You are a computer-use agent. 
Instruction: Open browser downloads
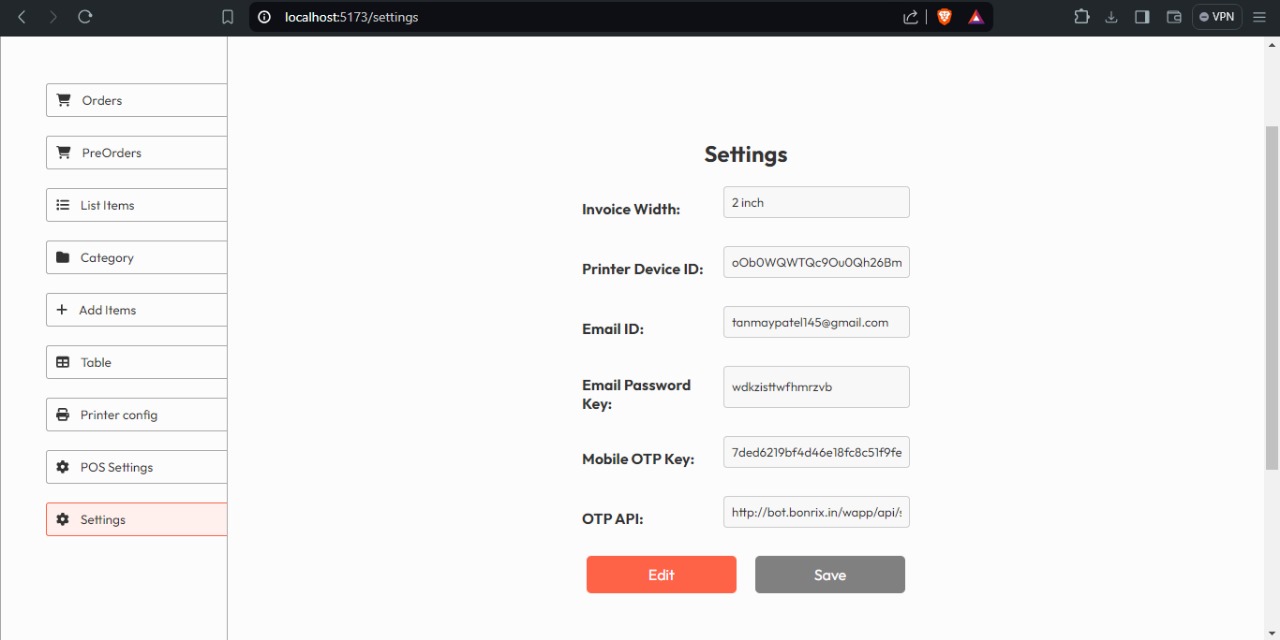(1111, 17)
